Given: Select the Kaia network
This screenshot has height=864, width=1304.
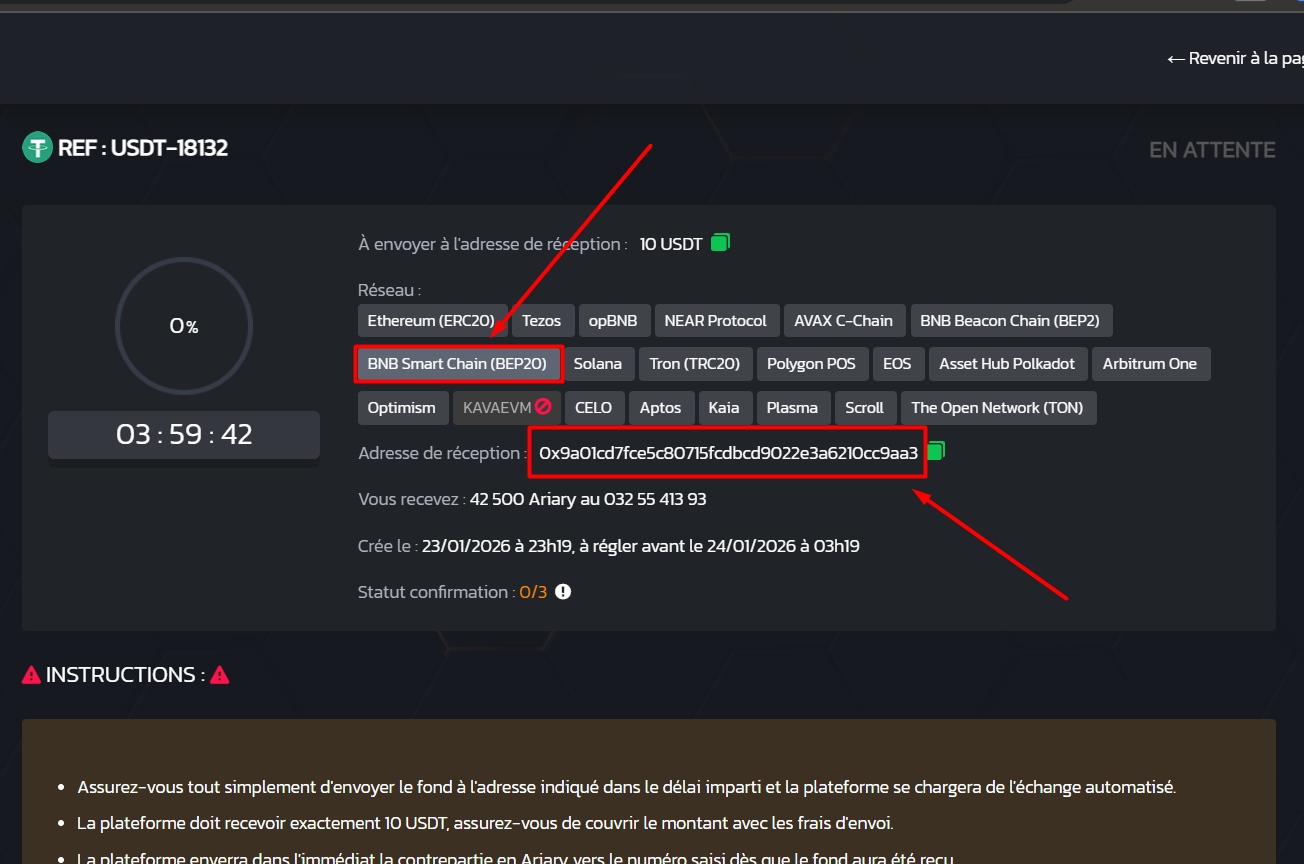Looking at the screenshot, I should [724, 408].
